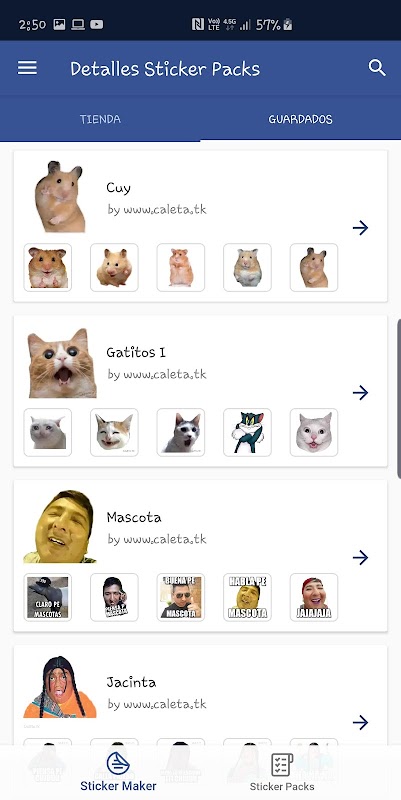401x800 pixels.
Task: Open Gatitos I pack arrow
Action: (360, 392)
